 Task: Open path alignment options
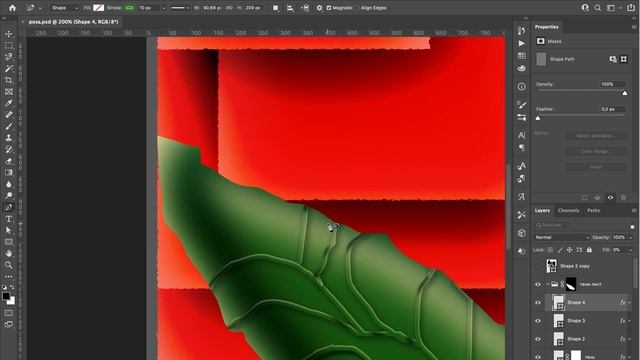pyautogui.click(x=290, y=8)
